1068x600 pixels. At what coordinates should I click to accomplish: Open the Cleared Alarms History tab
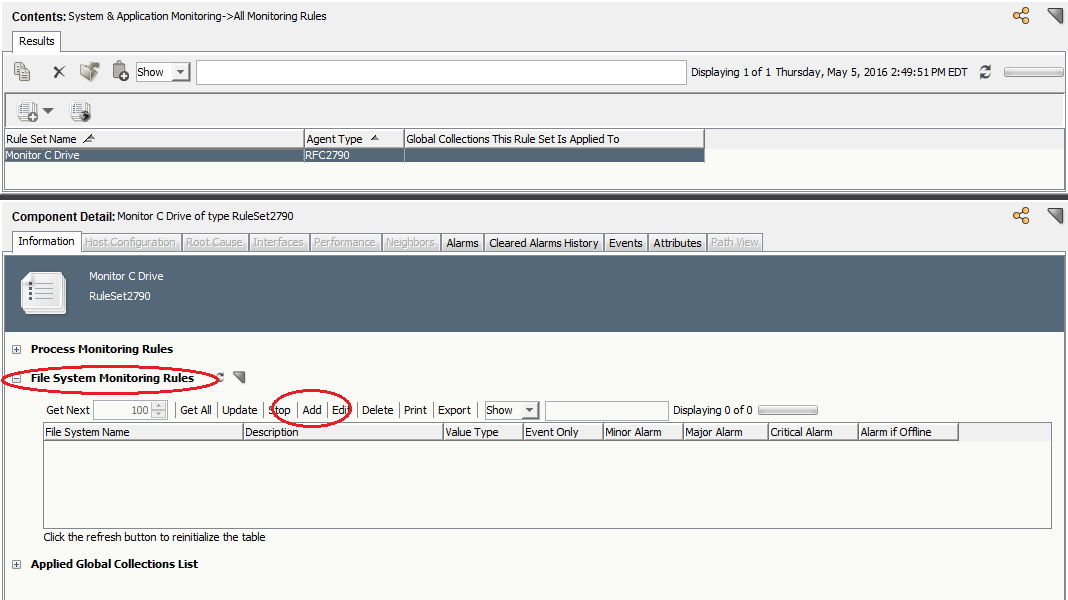(x=543, y=243)
